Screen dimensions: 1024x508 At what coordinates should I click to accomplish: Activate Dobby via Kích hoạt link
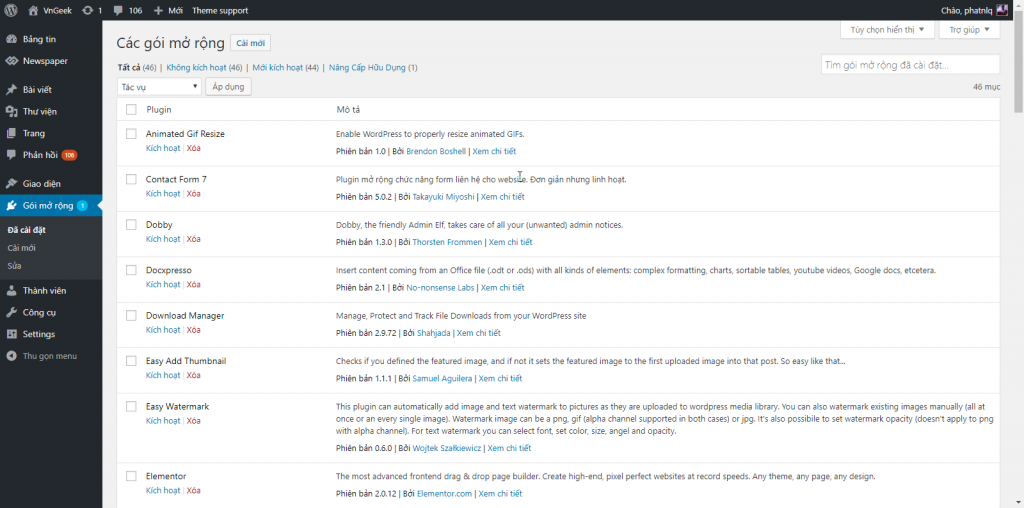tap(163, 239)
